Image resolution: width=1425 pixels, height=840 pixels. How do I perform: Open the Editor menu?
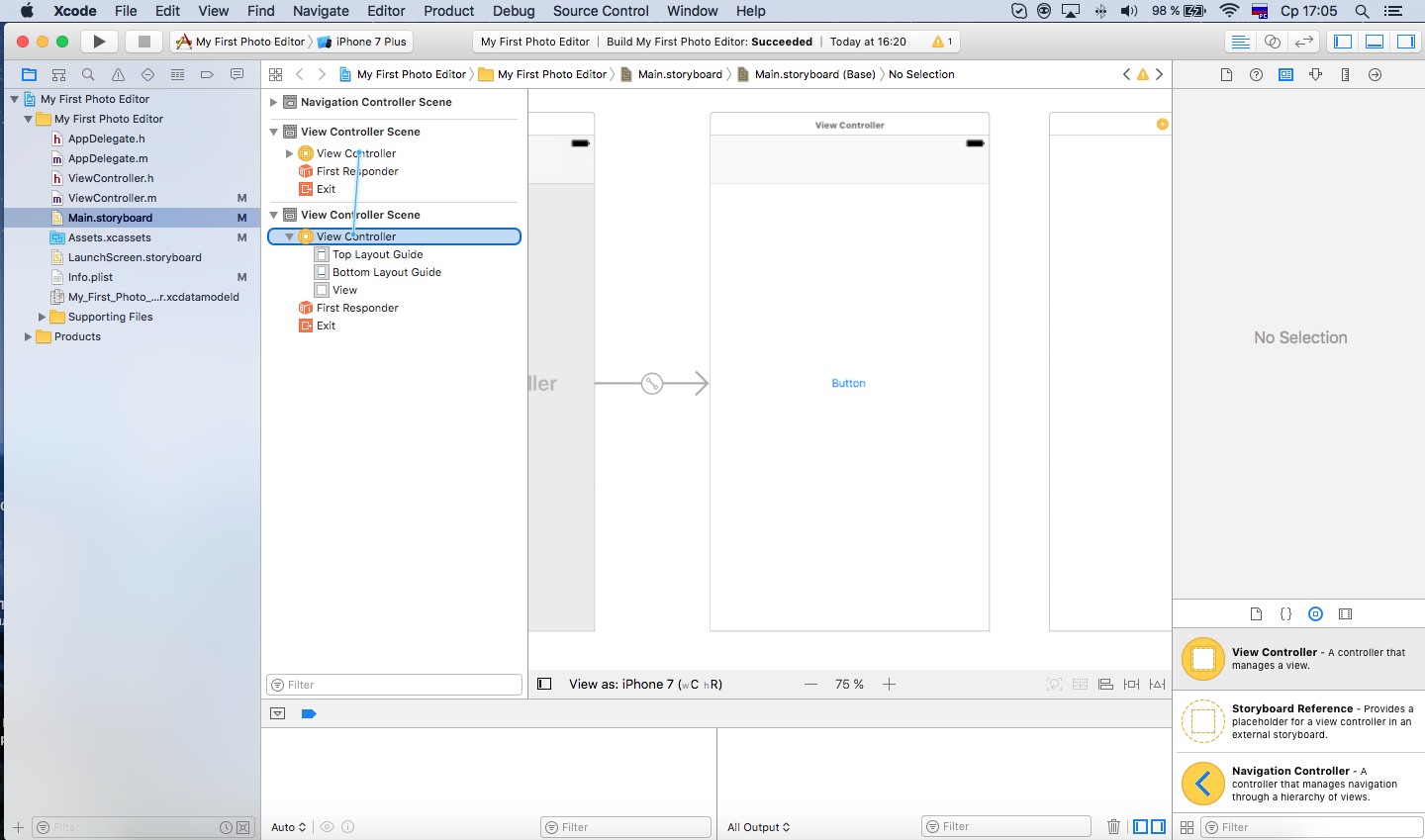pyautogui.click(x=386, y=11)
